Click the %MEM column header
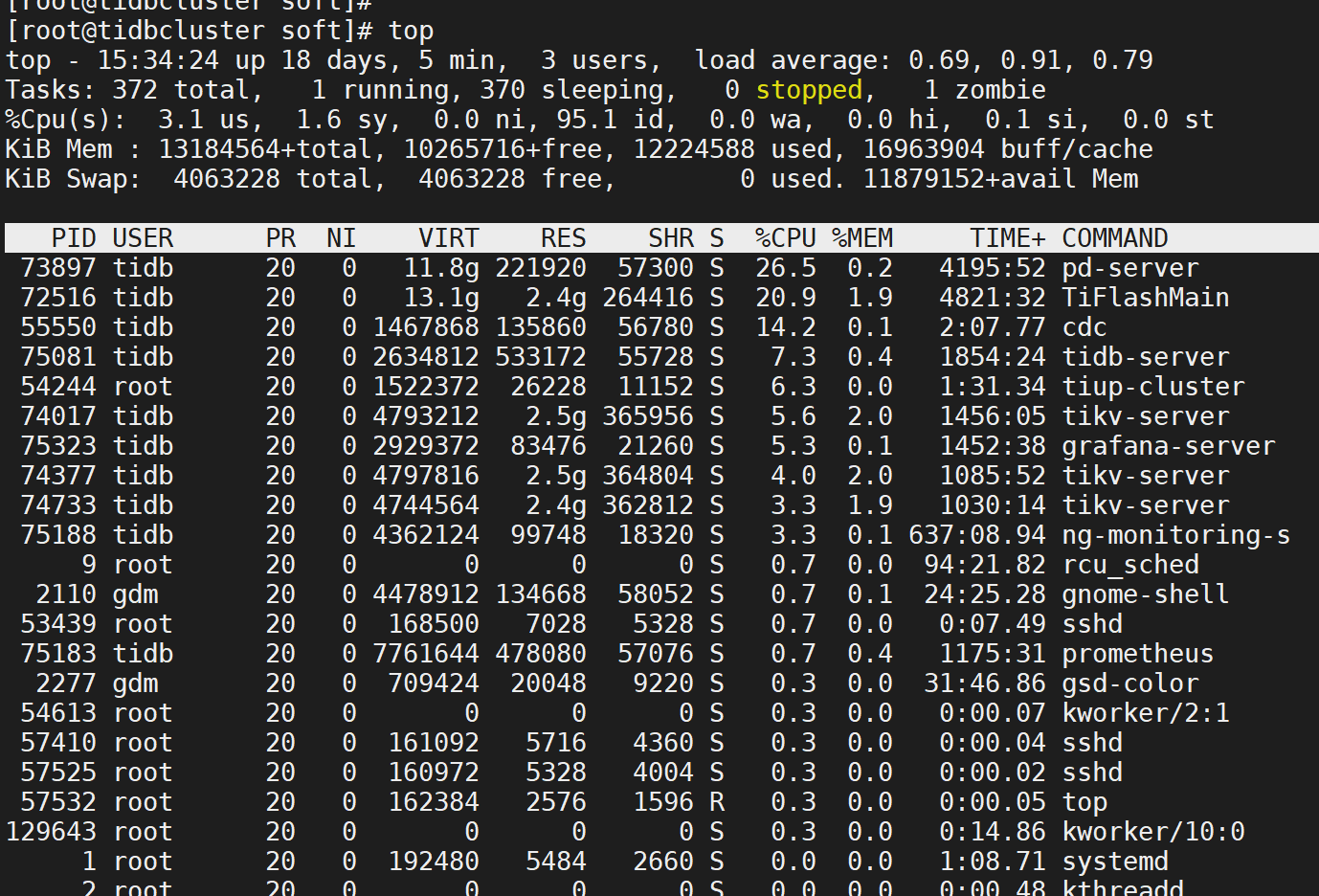This screenshot has height=896, width=1319. 862,238
